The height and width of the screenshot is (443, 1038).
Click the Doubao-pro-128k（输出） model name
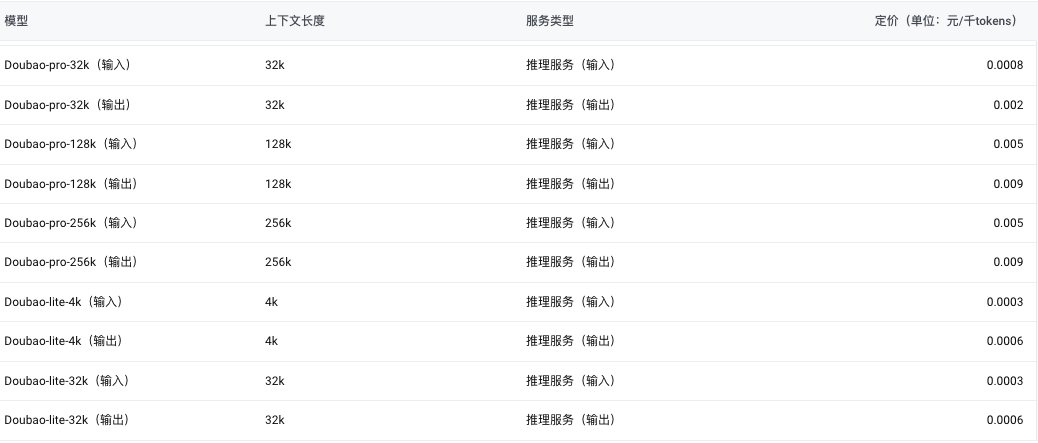coord(73,183)
